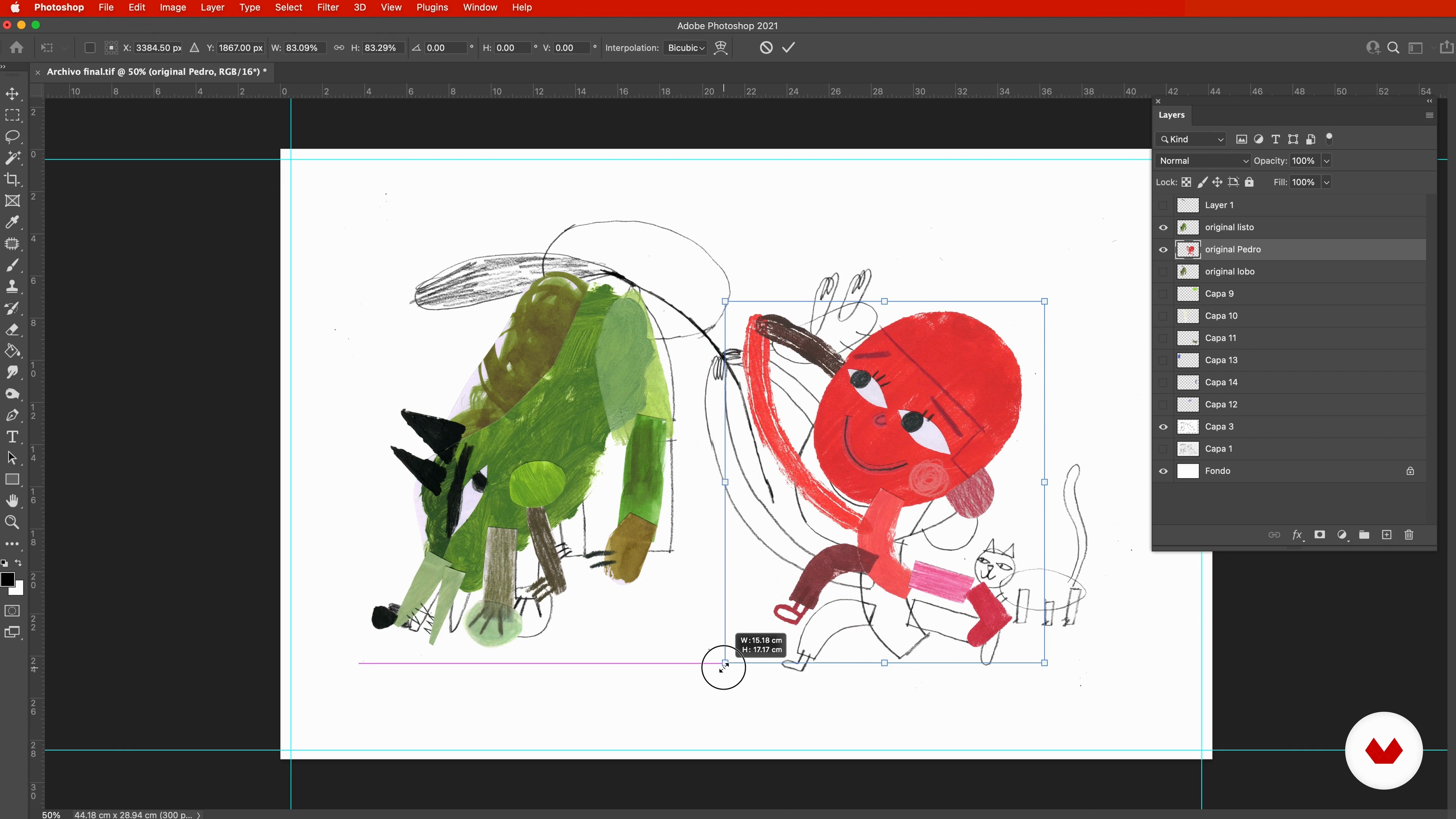The image size is (1456, 819).
Task: Select the Zoom tool
Action: (13, 522)
